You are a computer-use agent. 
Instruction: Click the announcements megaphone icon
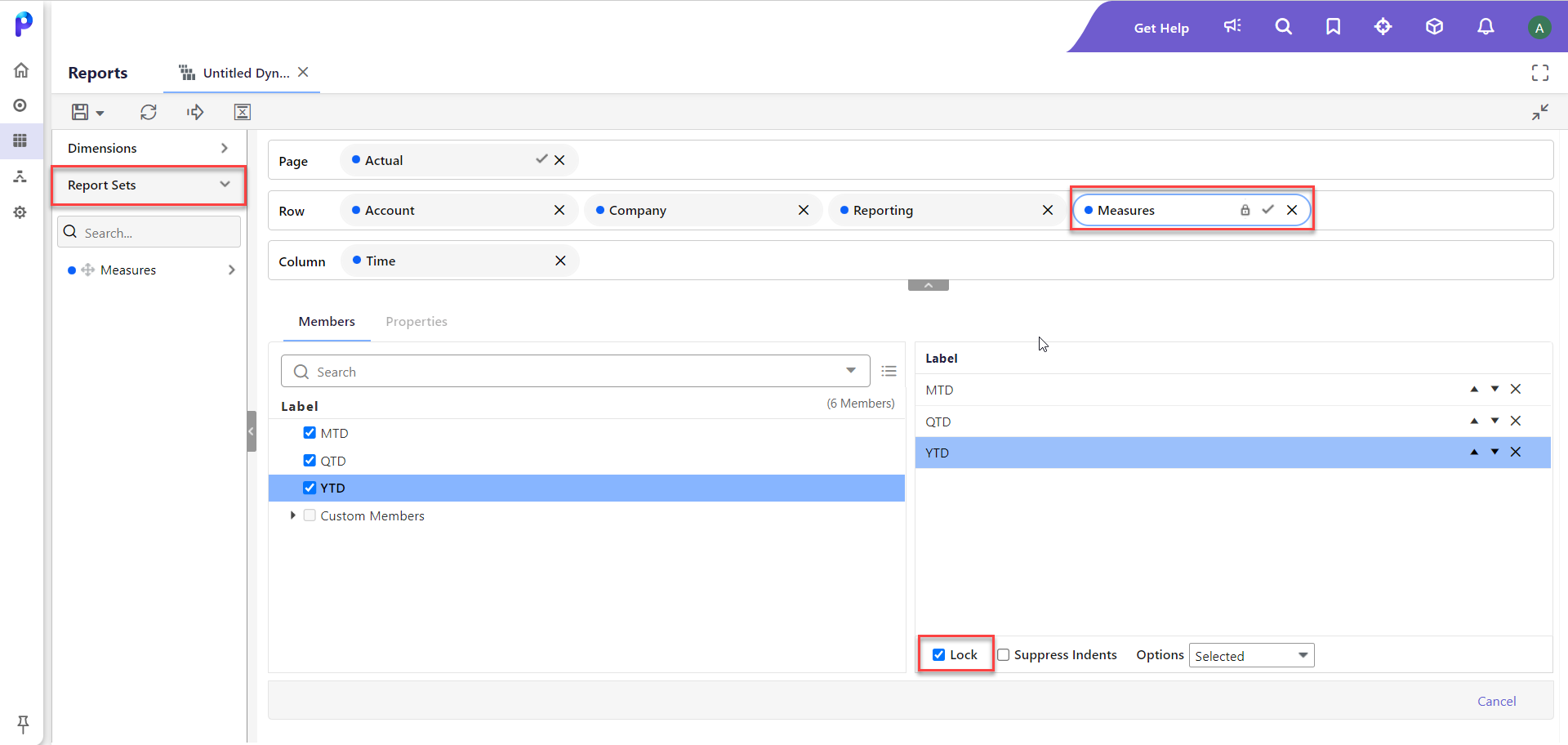[1232, 26]
